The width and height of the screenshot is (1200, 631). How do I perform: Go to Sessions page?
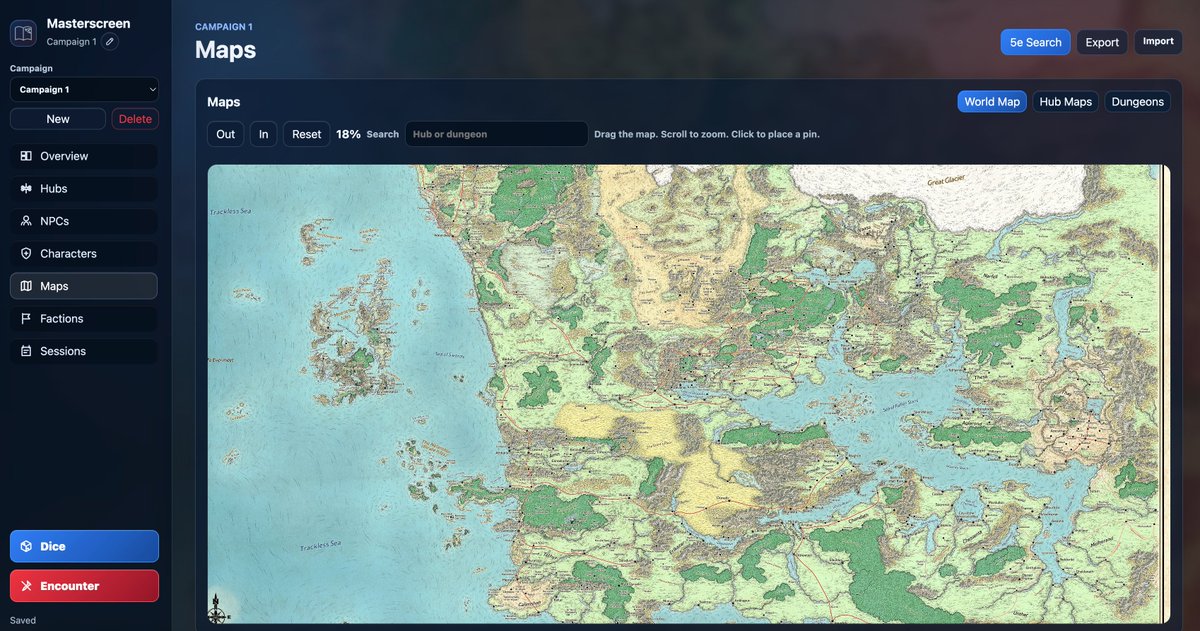coord(84,351)
